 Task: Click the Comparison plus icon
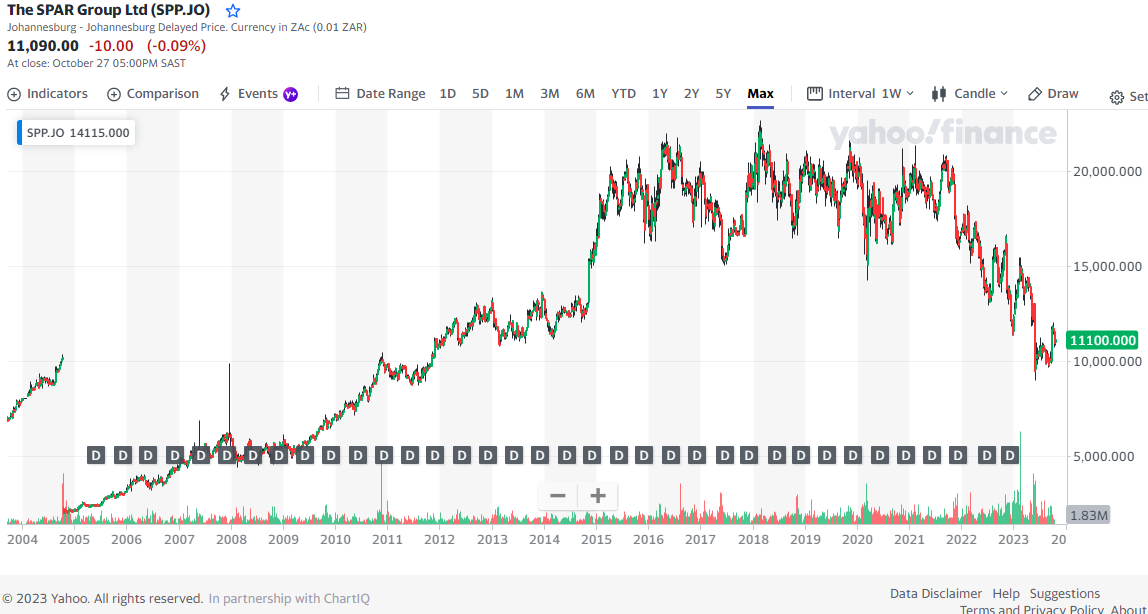113,94
